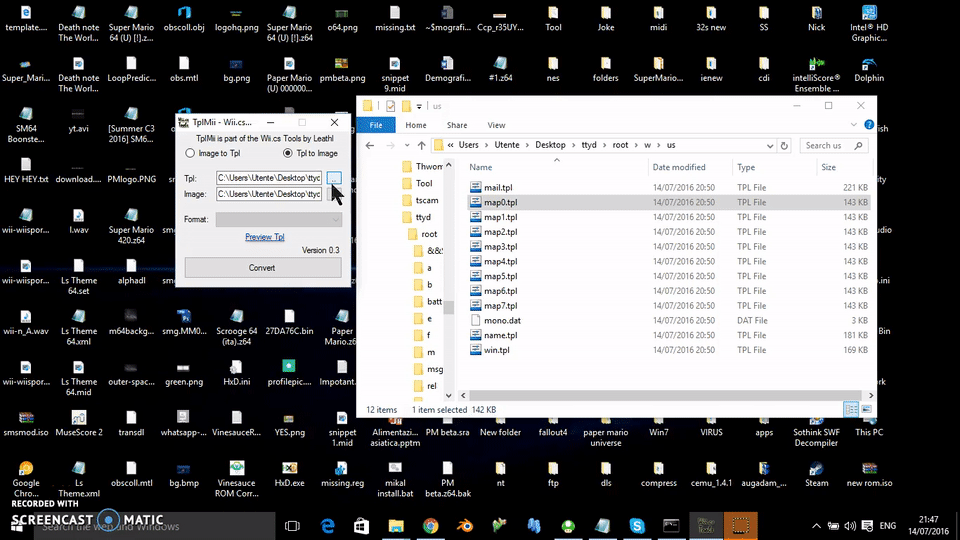
Task: Select the mono.dat file
Action: tap(502, 321)
